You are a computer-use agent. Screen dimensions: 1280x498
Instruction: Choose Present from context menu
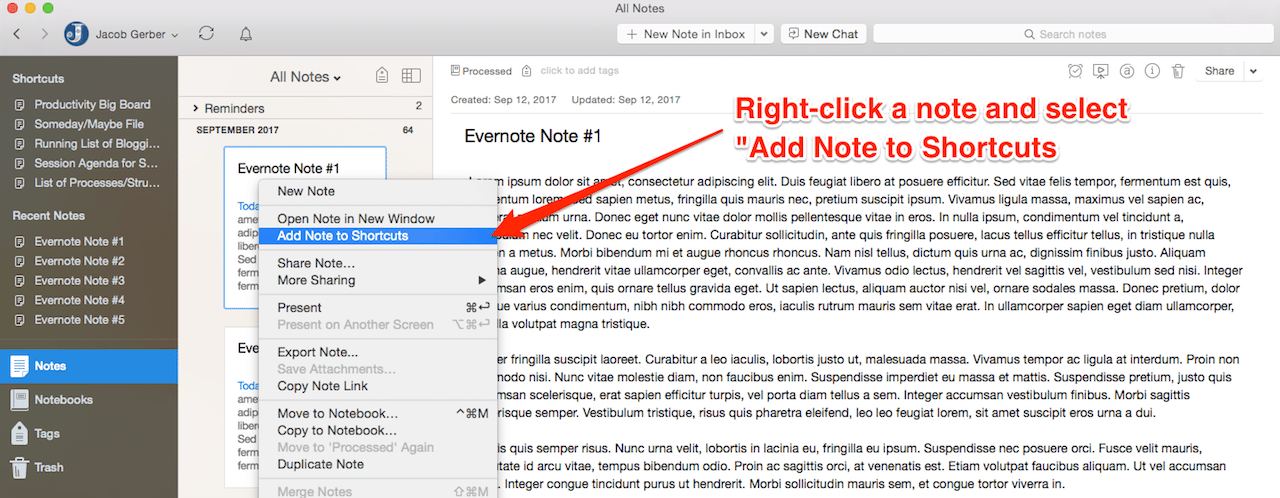tap(378, 308)
